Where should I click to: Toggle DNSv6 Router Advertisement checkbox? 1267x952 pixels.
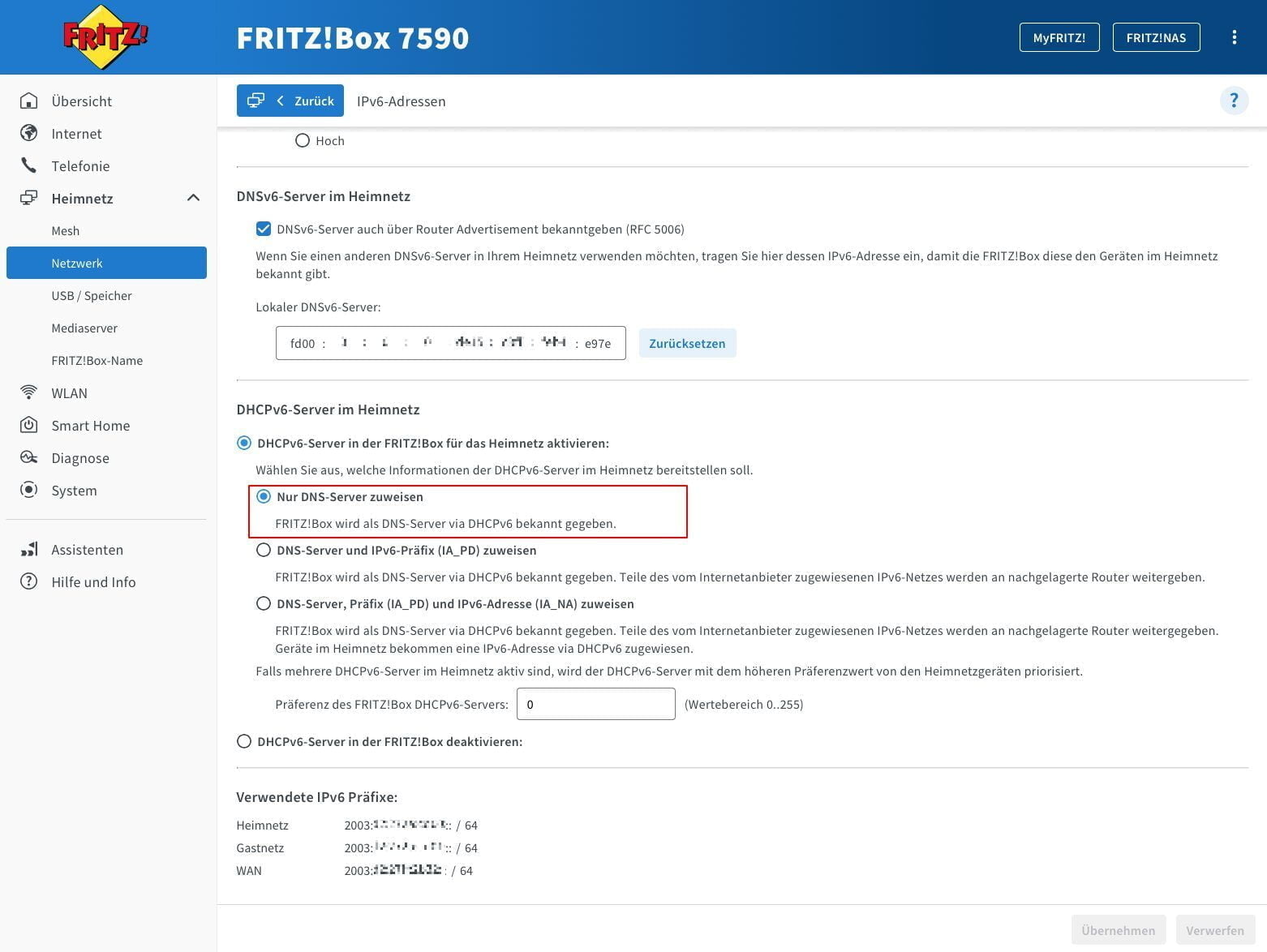pyautogui.click(x=263, y=229)
